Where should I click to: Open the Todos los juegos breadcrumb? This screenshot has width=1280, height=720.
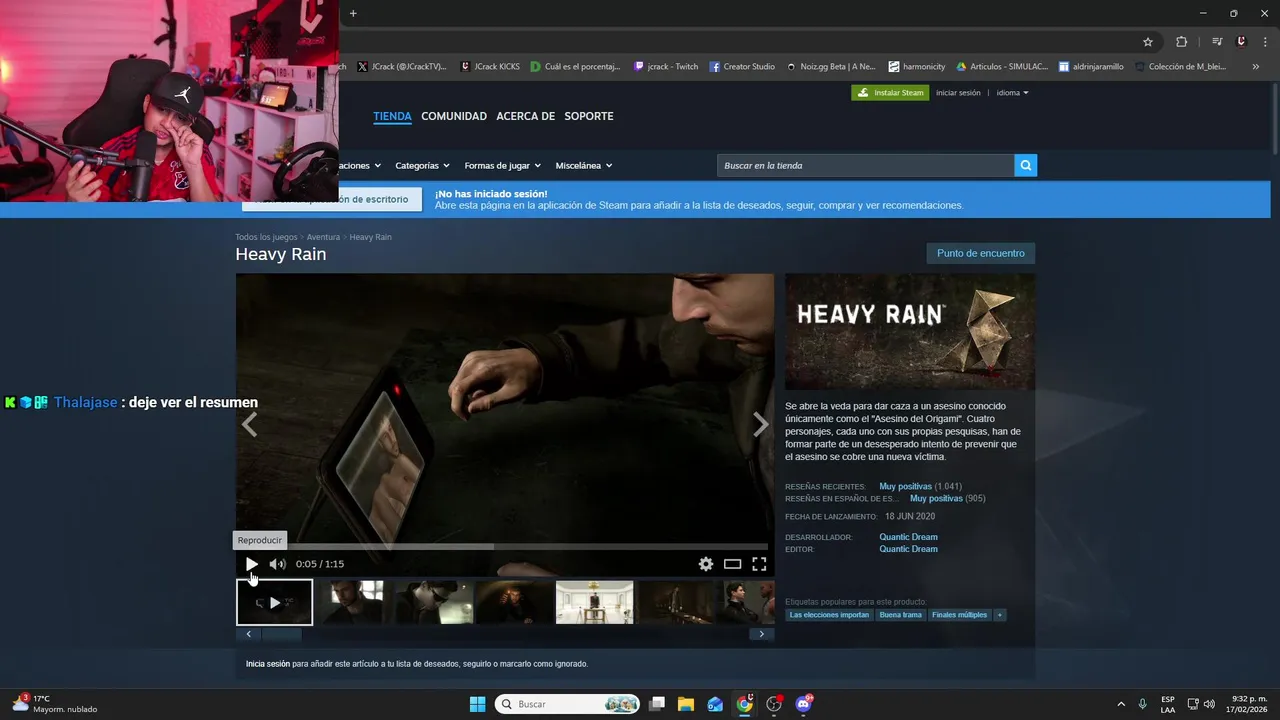point(266,237)
